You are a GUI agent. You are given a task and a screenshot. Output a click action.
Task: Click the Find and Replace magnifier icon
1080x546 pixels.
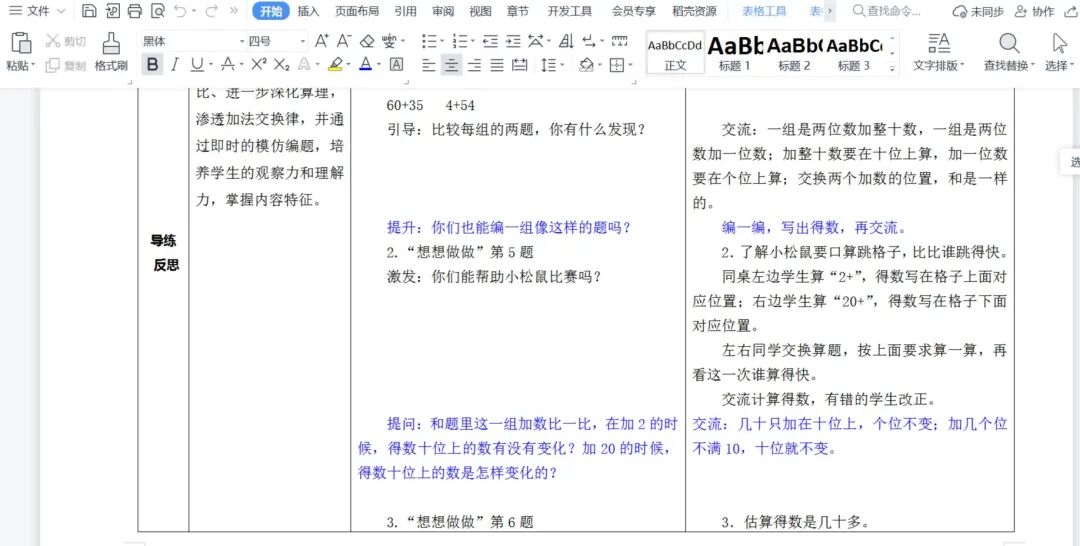tap(1009, 43)
